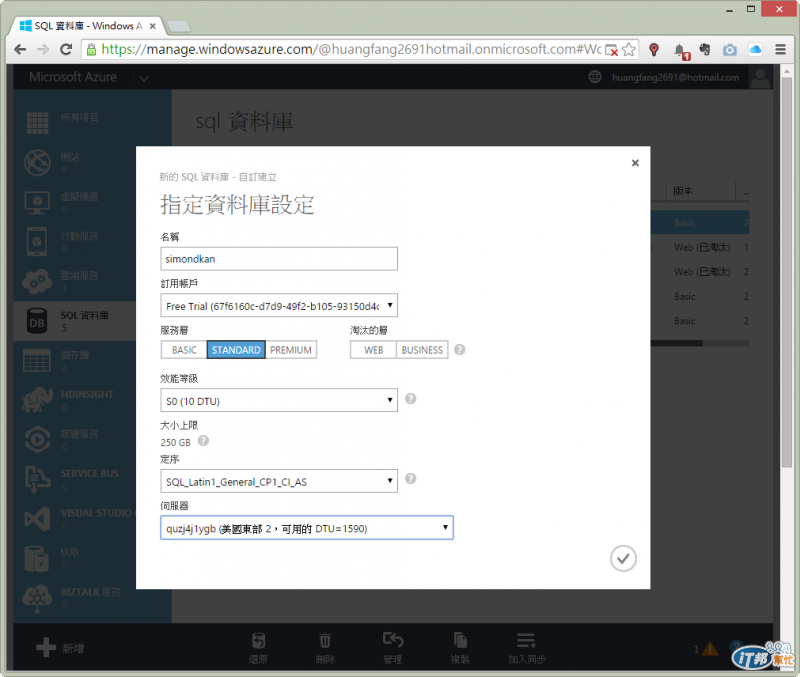The width and height of the screenshot is (800, 677).
Task: Open the Storage table icon in sidebar
Action: pos(37,360)
